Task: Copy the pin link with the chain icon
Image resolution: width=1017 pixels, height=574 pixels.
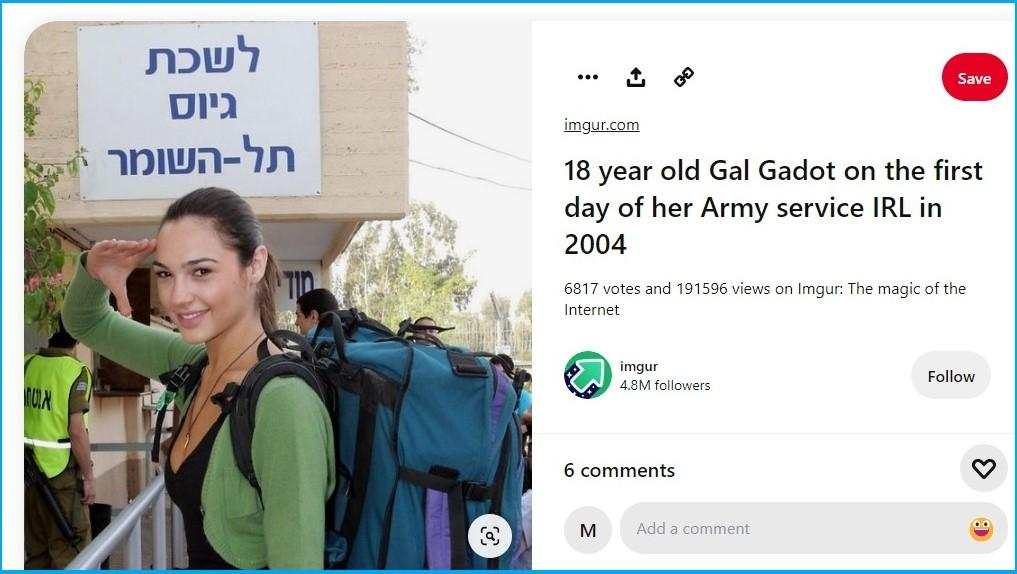Action: pyautogui.click(x=684, y=77)
